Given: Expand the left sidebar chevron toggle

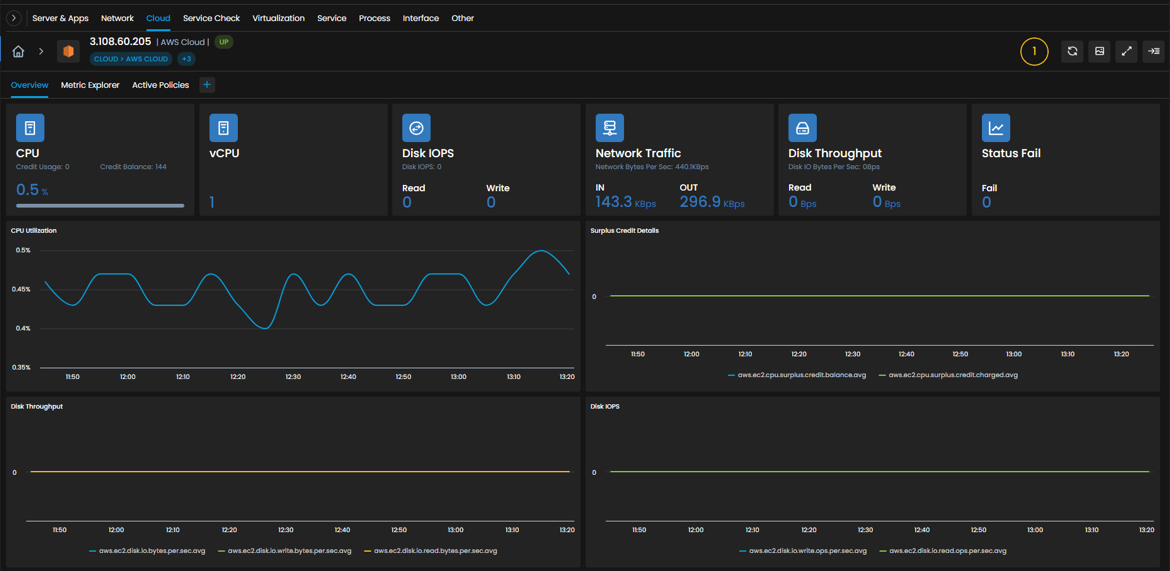Looking at the screenshot, I should 14,18.
